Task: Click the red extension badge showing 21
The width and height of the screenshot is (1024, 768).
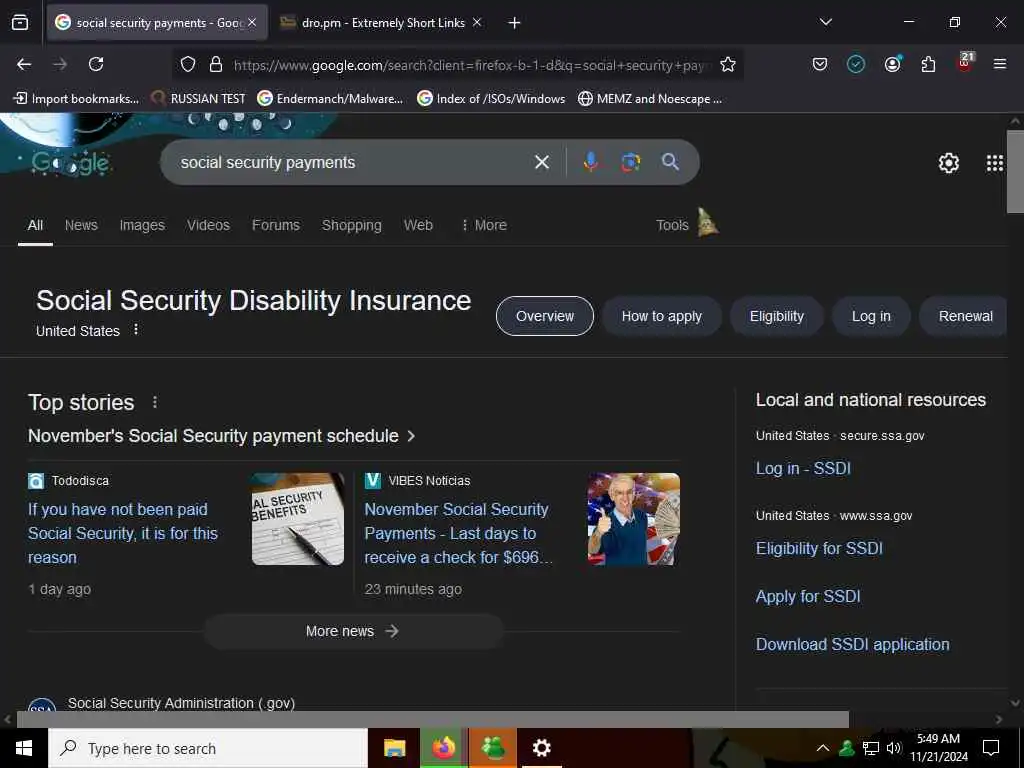Action: click(965, 63)
